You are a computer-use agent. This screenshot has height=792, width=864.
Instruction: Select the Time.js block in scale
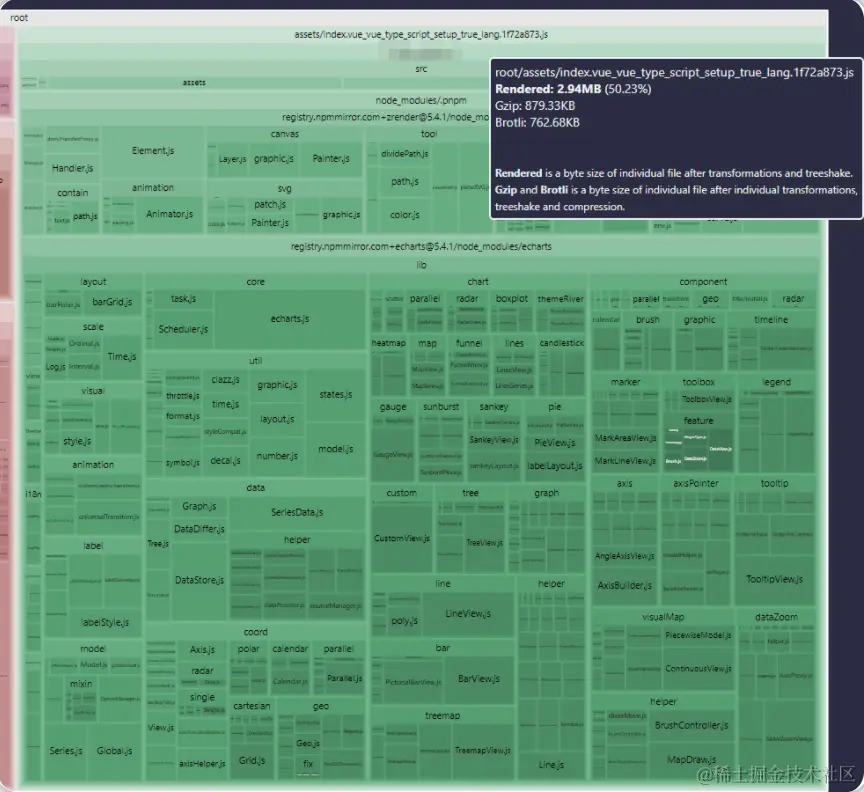pos(122,357)
